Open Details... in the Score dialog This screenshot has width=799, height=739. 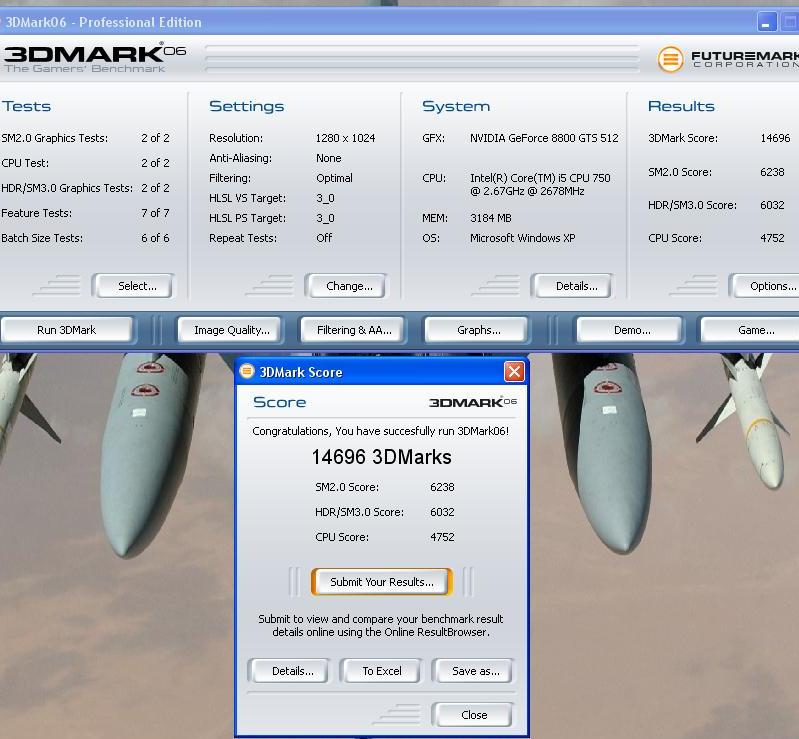tap(289, 671)
